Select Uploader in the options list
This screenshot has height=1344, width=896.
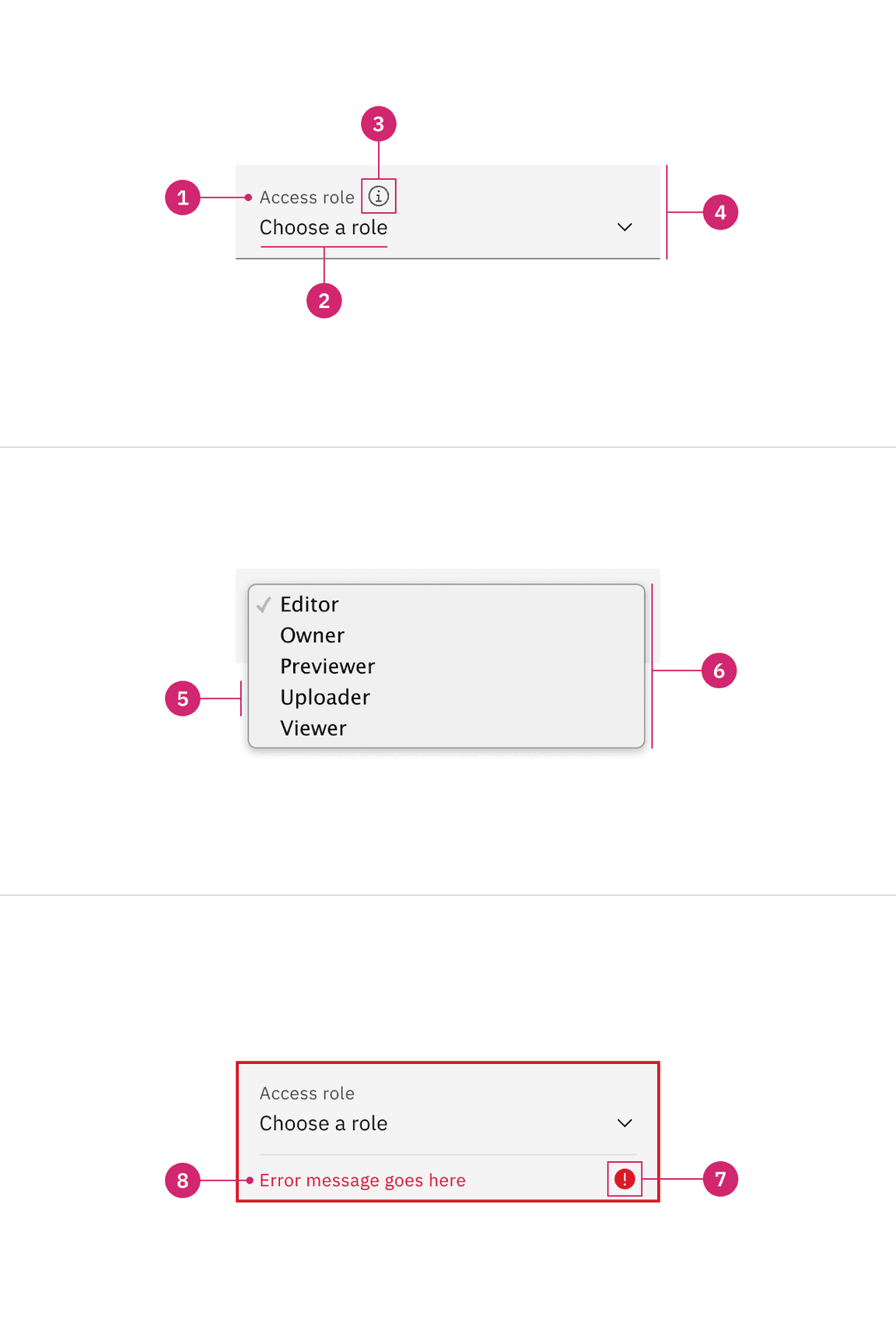pyautogui.click(x=325, y=698)
